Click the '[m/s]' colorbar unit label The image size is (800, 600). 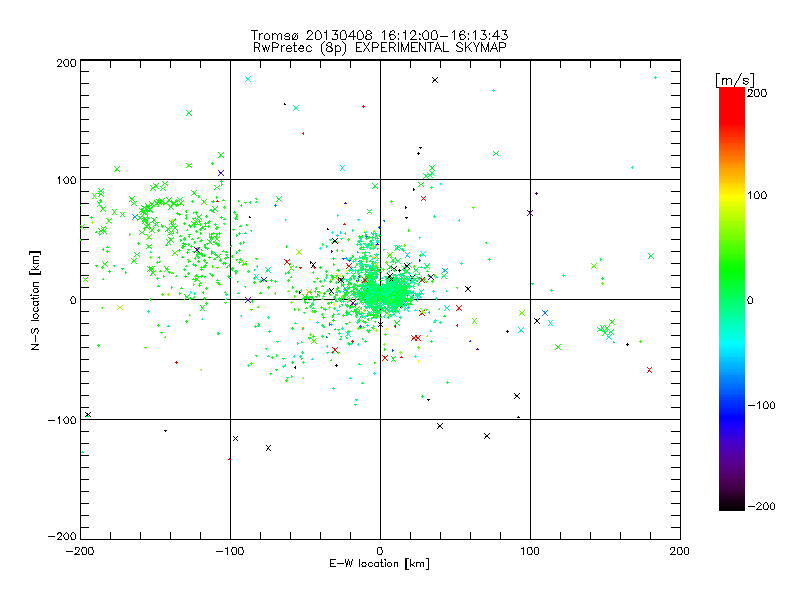click(735, 80)
